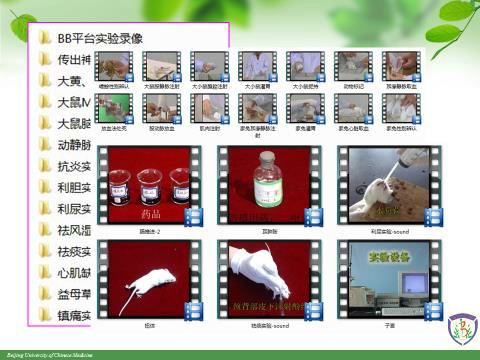Select the folder icon next to 利胆实
This screenshot has width=480, height=360.
click(45, 187)
